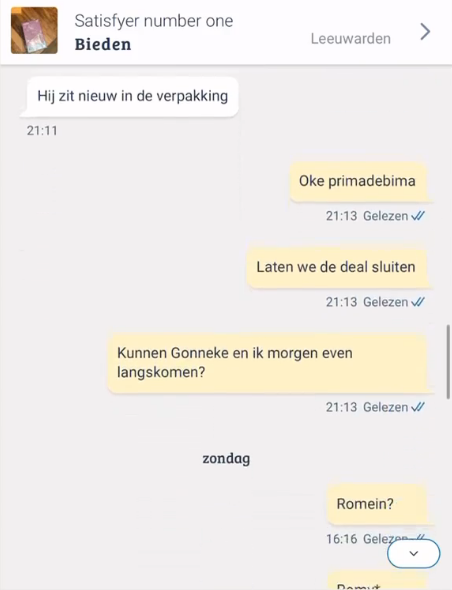The width and height of the screenshot is (452, 590).
Task: Click the "Gelezen" status under "Oke primadebima"
Action: click(x=385, y=216)
